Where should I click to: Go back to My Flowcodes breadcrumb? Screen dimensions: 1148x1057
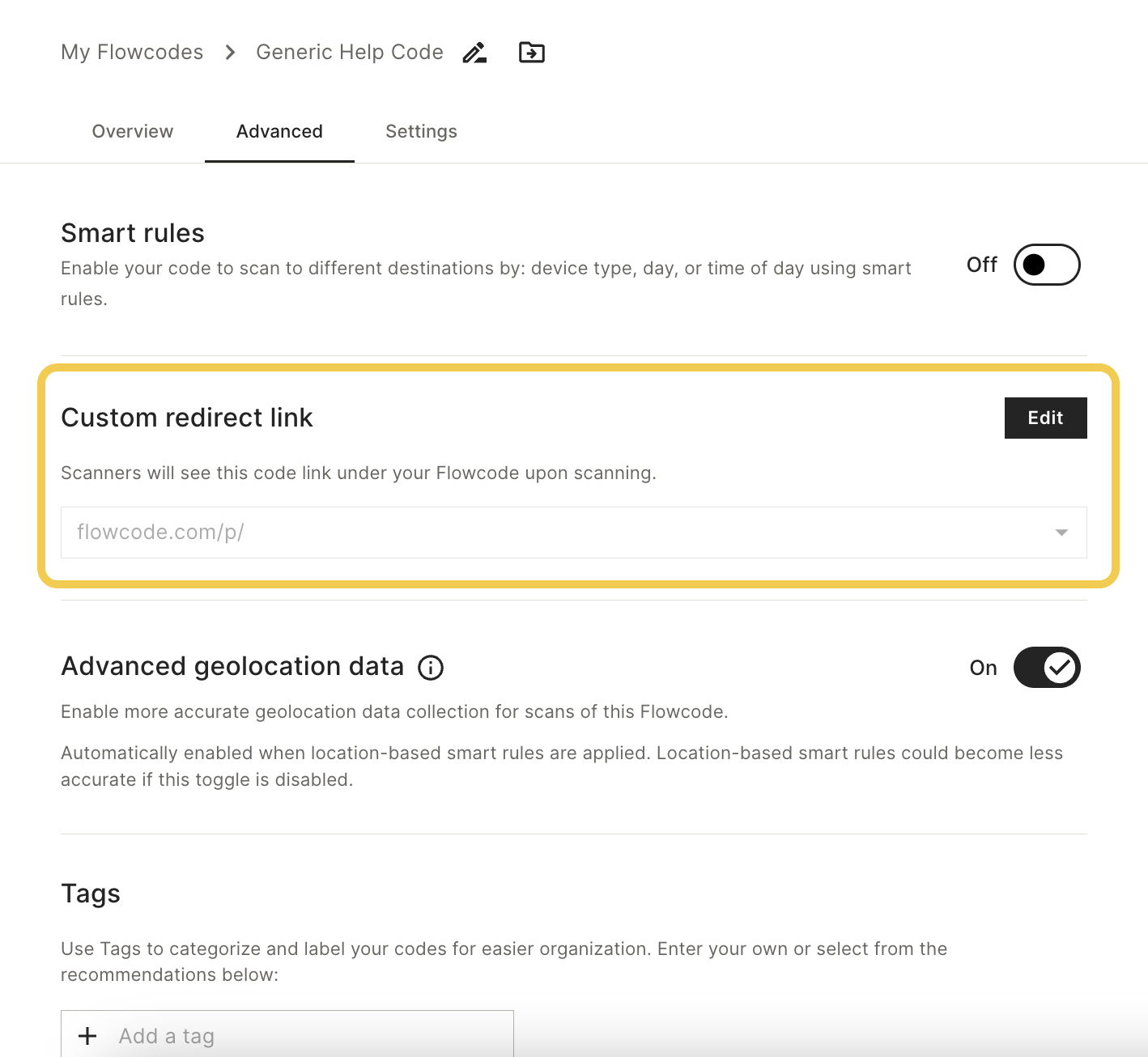[132, 53]
